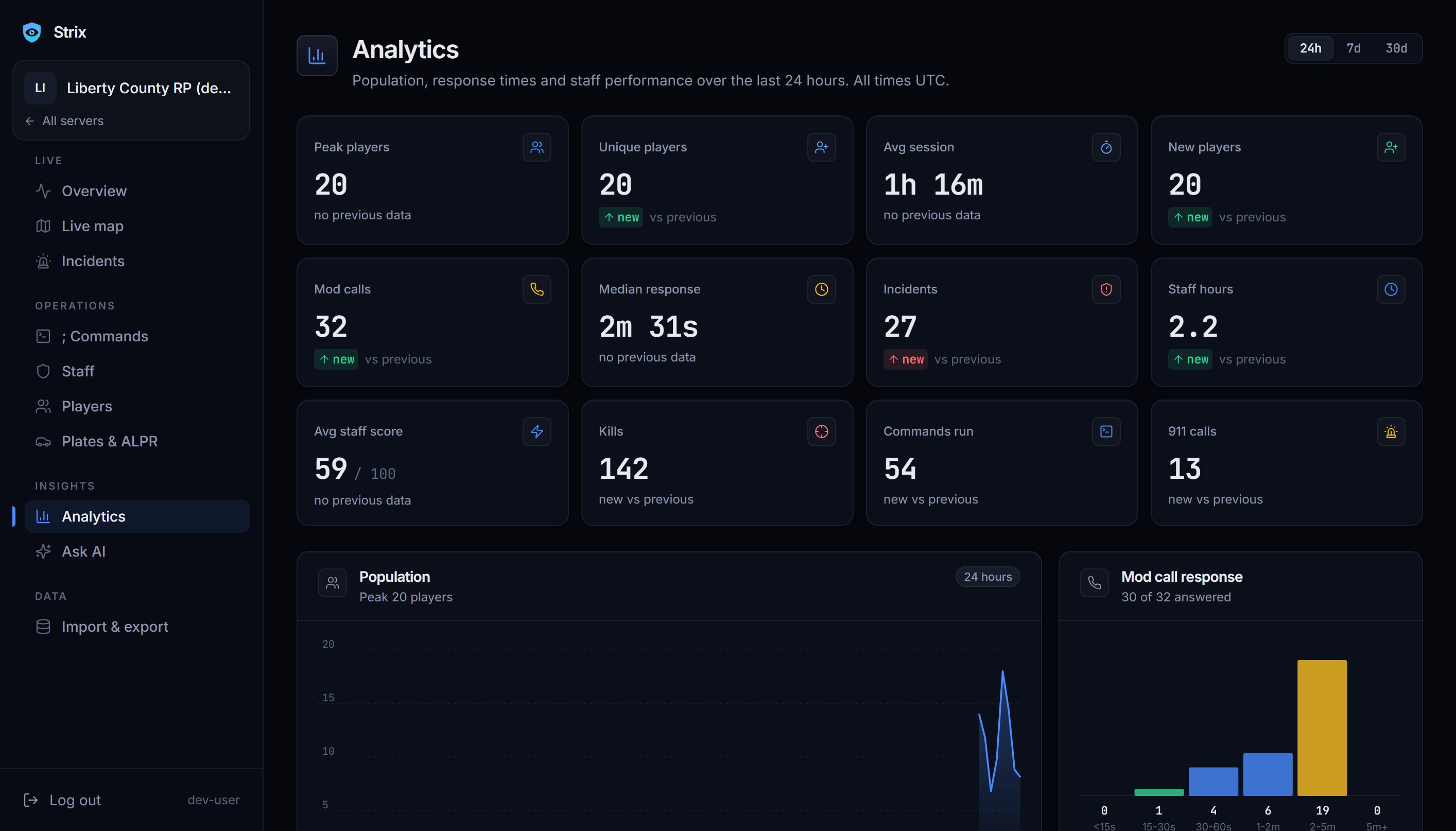Click the New players card icon
The width and height of the screenshot is (1456, 831).
1391,147
